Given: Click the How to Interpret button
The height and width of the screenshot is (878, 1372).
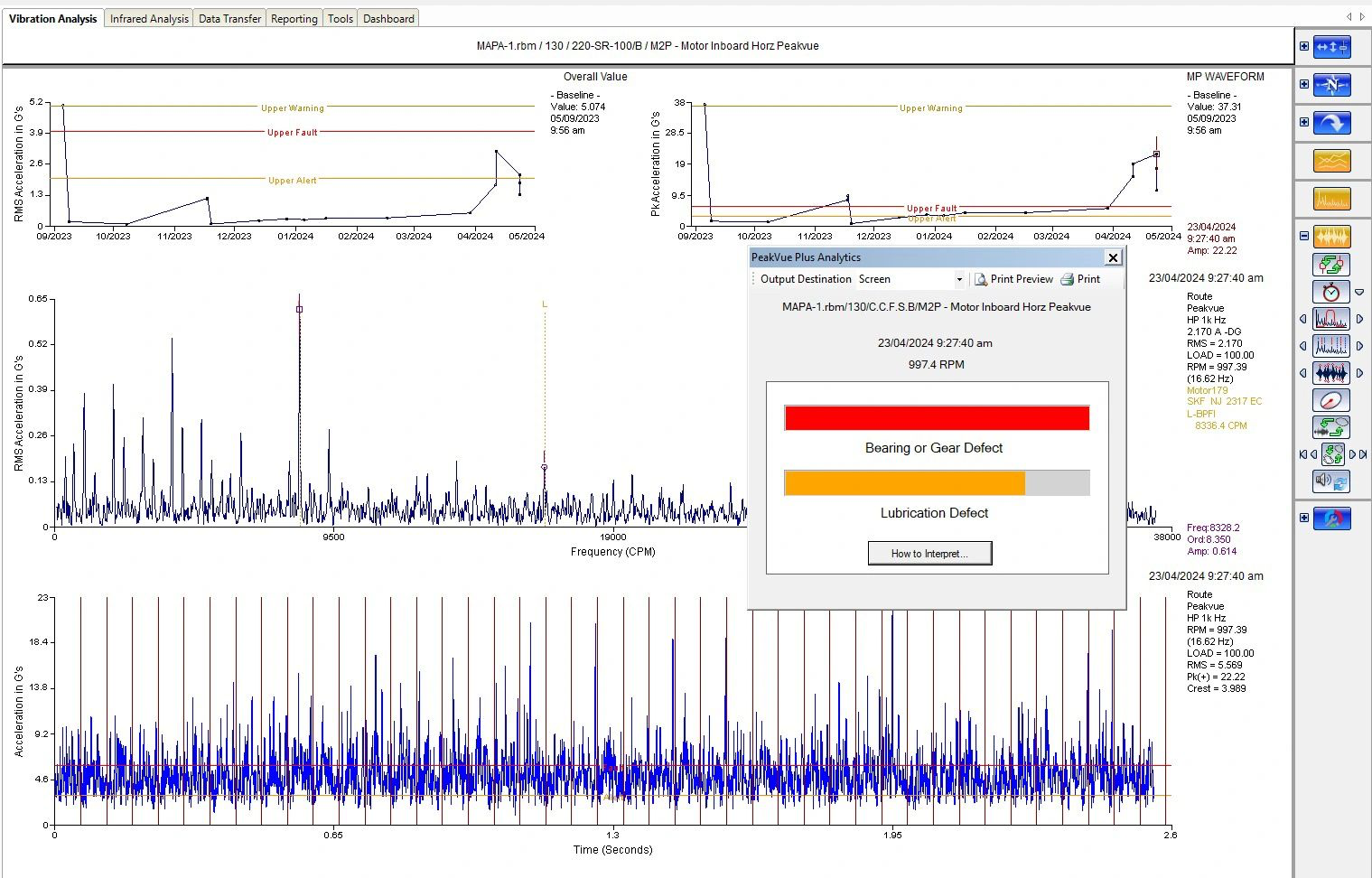Looking at the screenshot, I should pyautogui.click(x=929, y=554).
